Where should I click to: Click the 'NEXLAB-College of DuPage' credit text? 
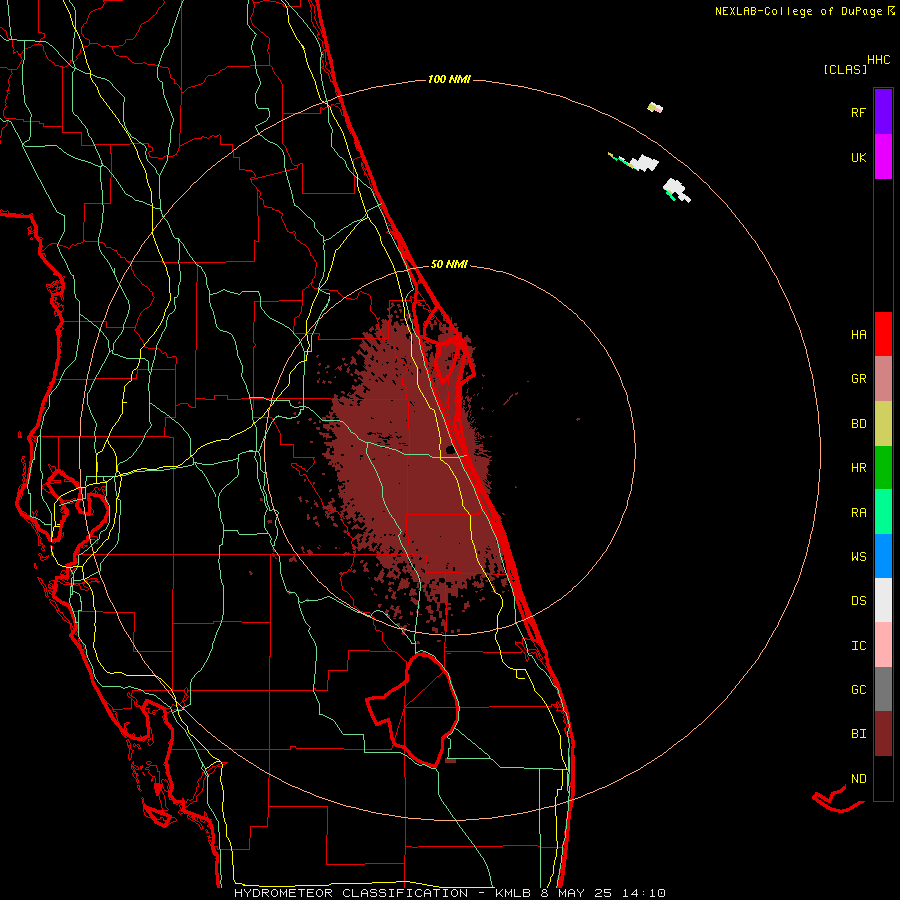798,11
